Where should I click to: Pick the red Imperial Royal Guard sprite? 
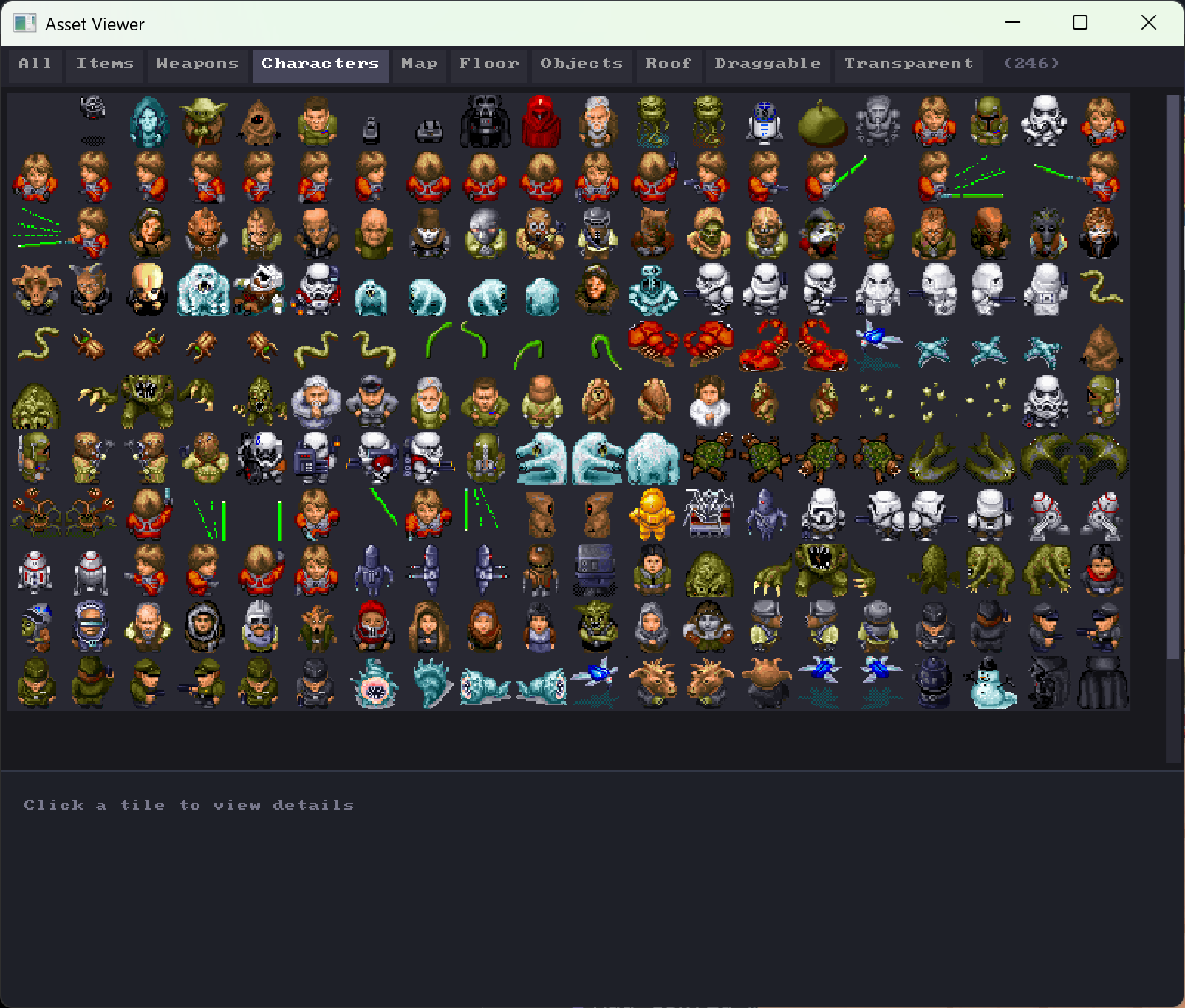click(541, 121)
